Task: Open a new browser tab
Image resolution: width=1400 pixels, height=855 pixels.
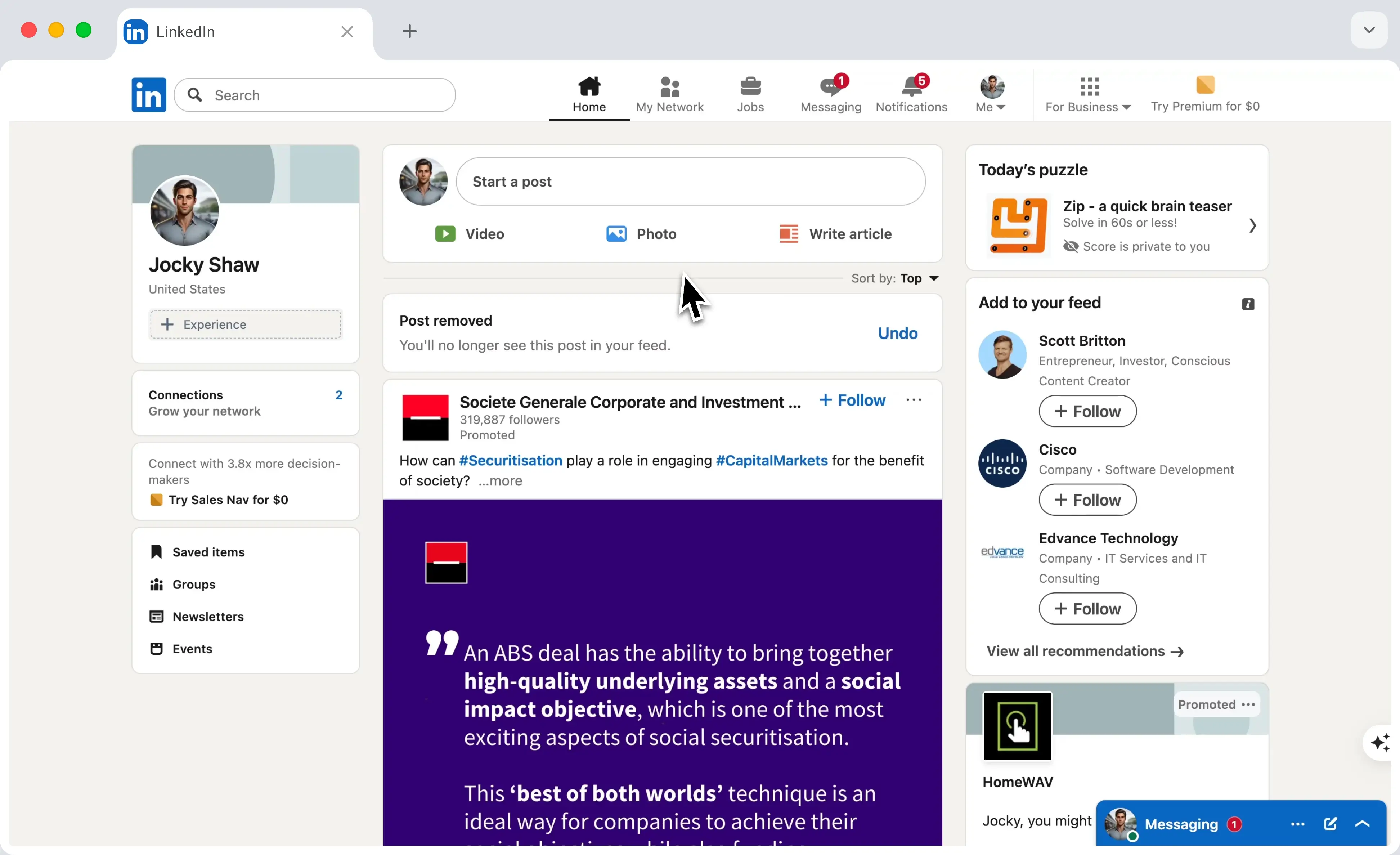Action: tap(409, 31)
